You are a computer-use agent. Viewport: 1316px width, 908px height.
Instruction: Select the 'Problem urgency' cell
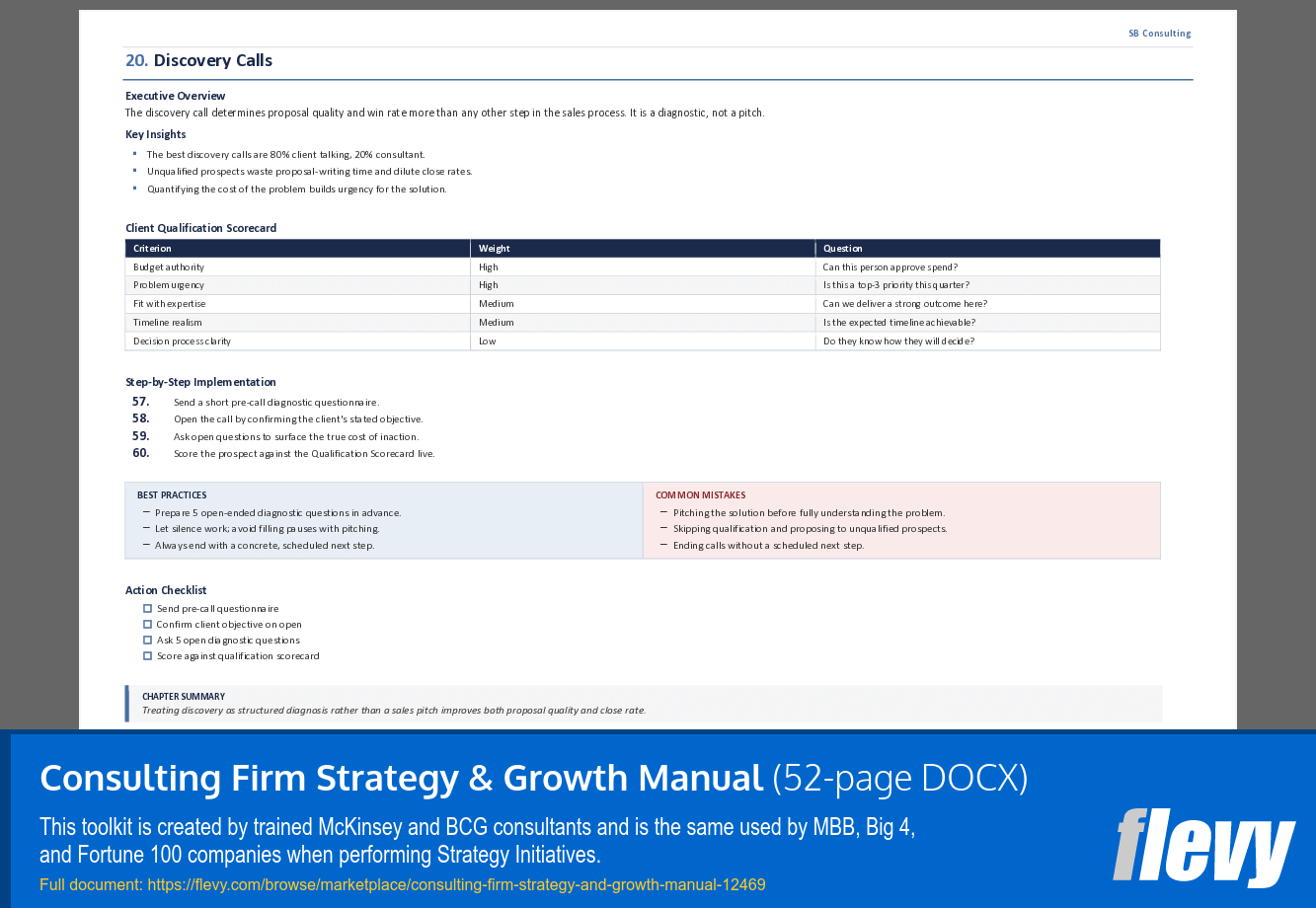(x=297, y=285)
